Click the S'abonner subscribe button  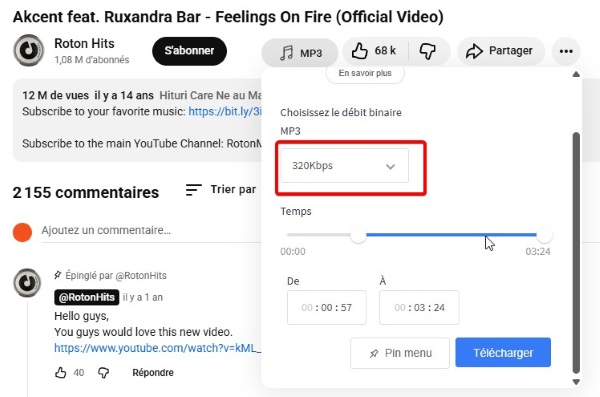[189, 51]
